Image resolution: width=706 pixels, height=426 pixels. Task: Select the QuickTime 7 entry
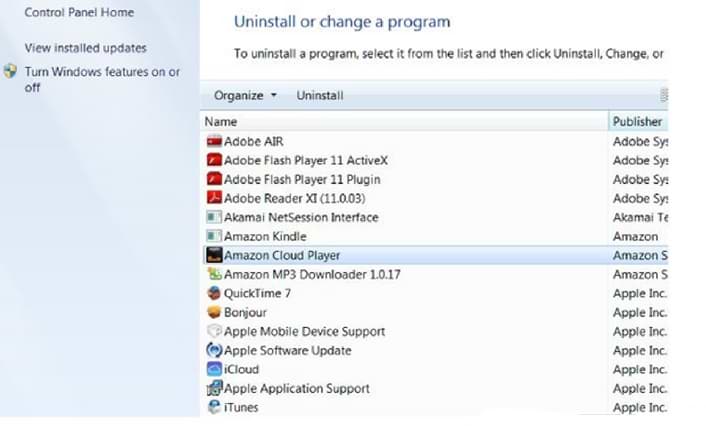[x=258, y=293]
